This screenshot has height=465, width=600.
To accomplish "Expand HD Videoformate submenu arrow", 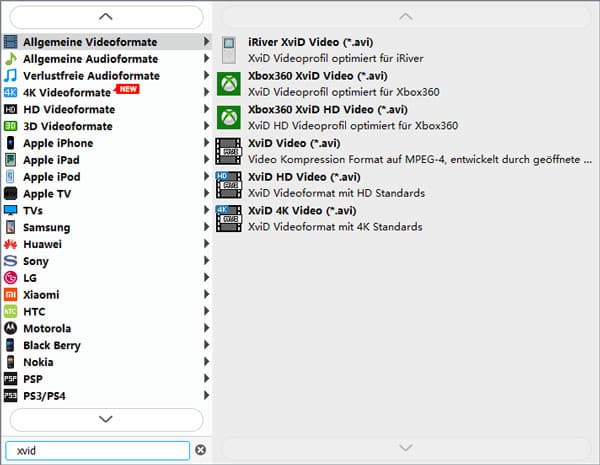I will 206,109.
